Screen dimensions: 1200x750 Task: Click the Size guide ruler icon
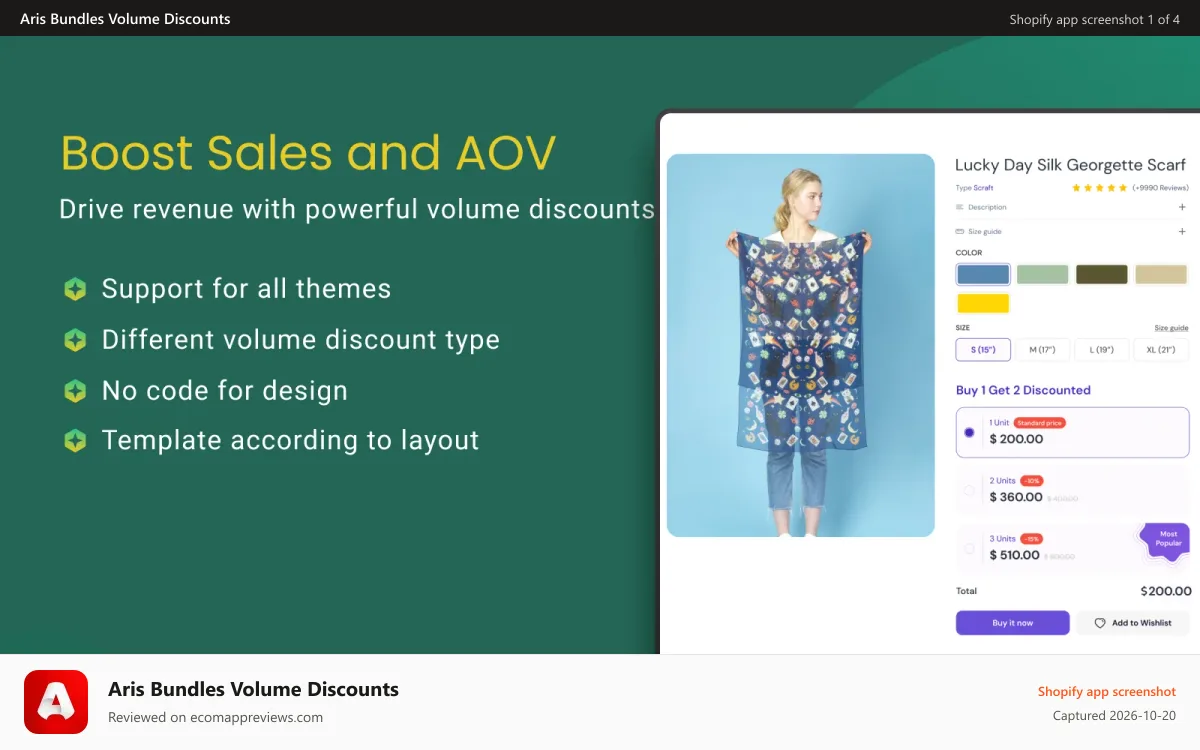960,231
